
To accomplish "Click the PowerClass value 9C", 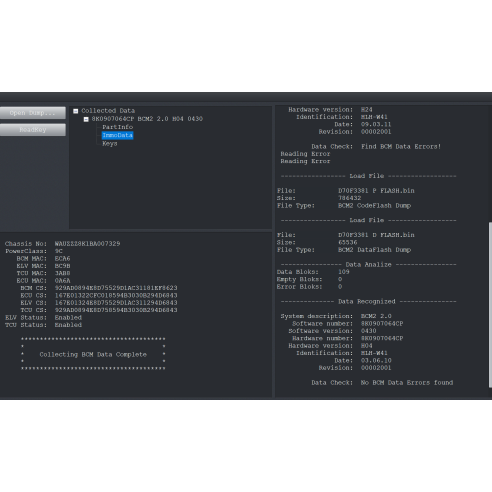I will [x=59, y=251].
